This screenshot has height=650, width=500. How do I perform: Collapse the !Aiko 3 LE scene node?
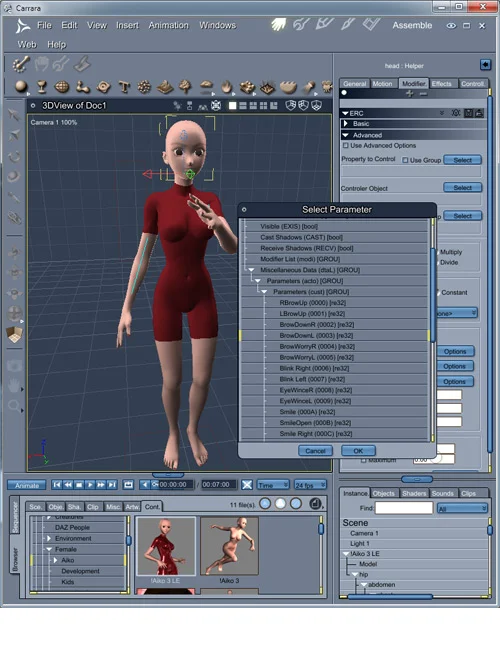click(x=346, y=554)
